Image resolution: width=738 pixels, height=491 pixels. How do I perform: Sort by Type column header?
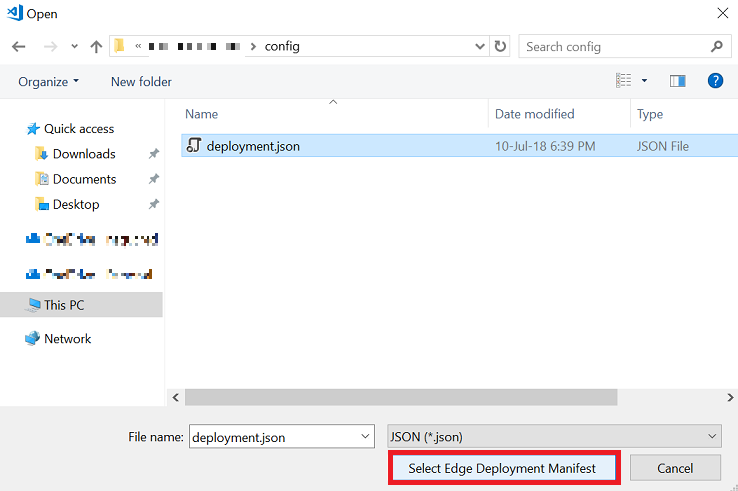tap(650, 114)
